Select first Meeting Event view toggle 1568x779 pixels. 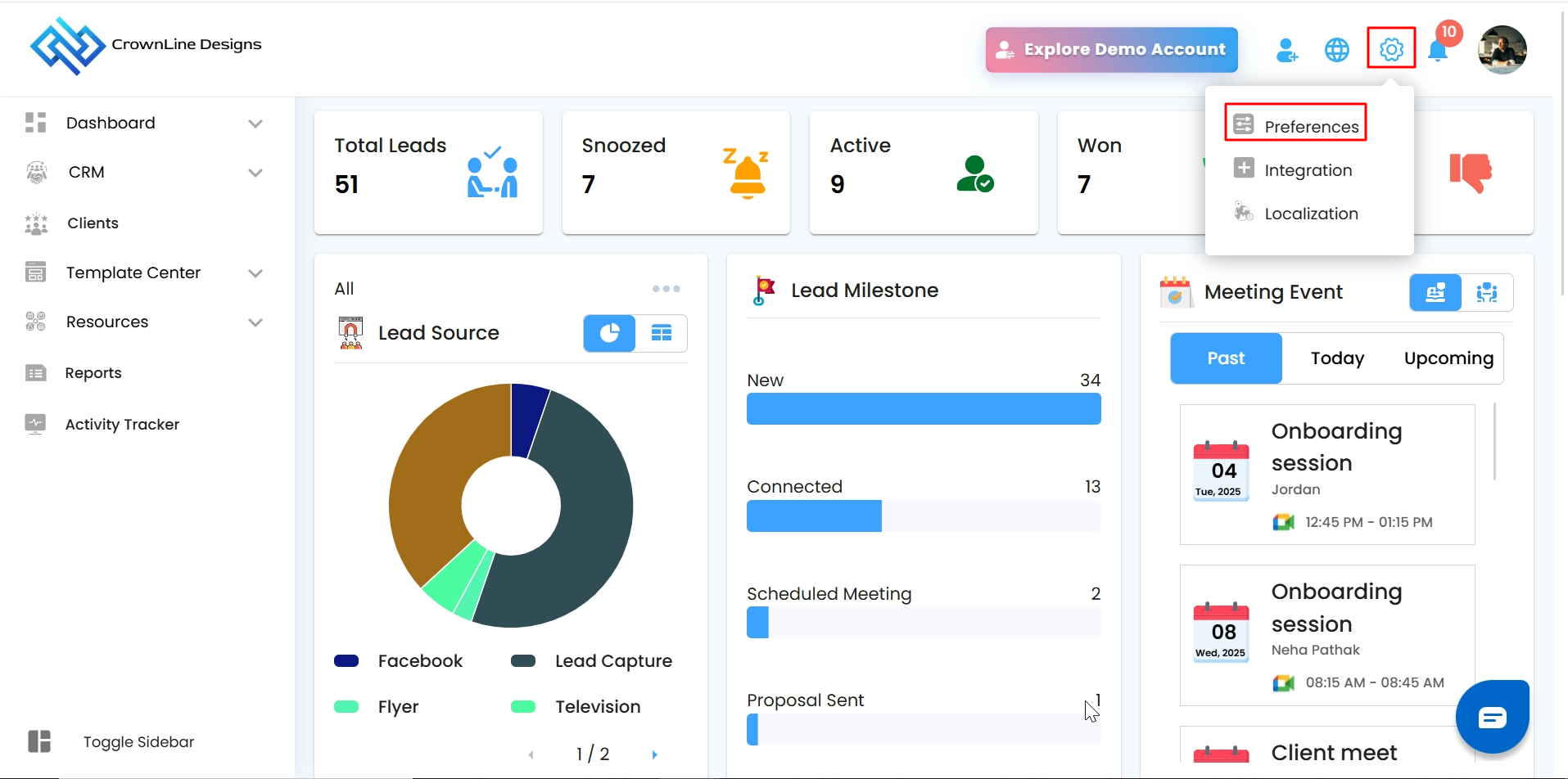(x=1435, y=292)
